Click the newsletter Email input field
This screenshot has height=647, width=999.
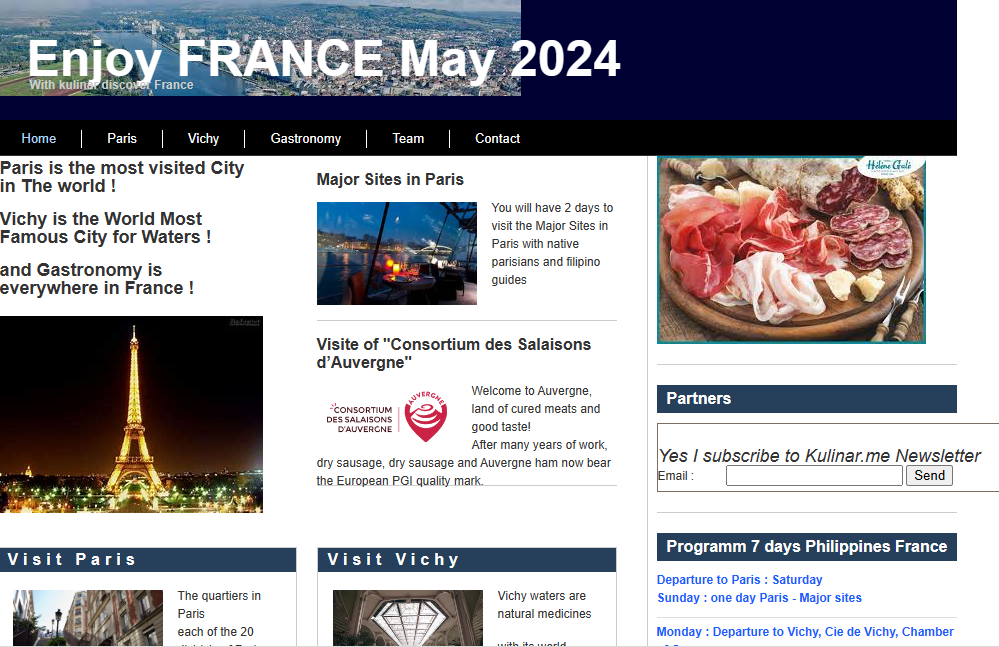pos(814,476)
